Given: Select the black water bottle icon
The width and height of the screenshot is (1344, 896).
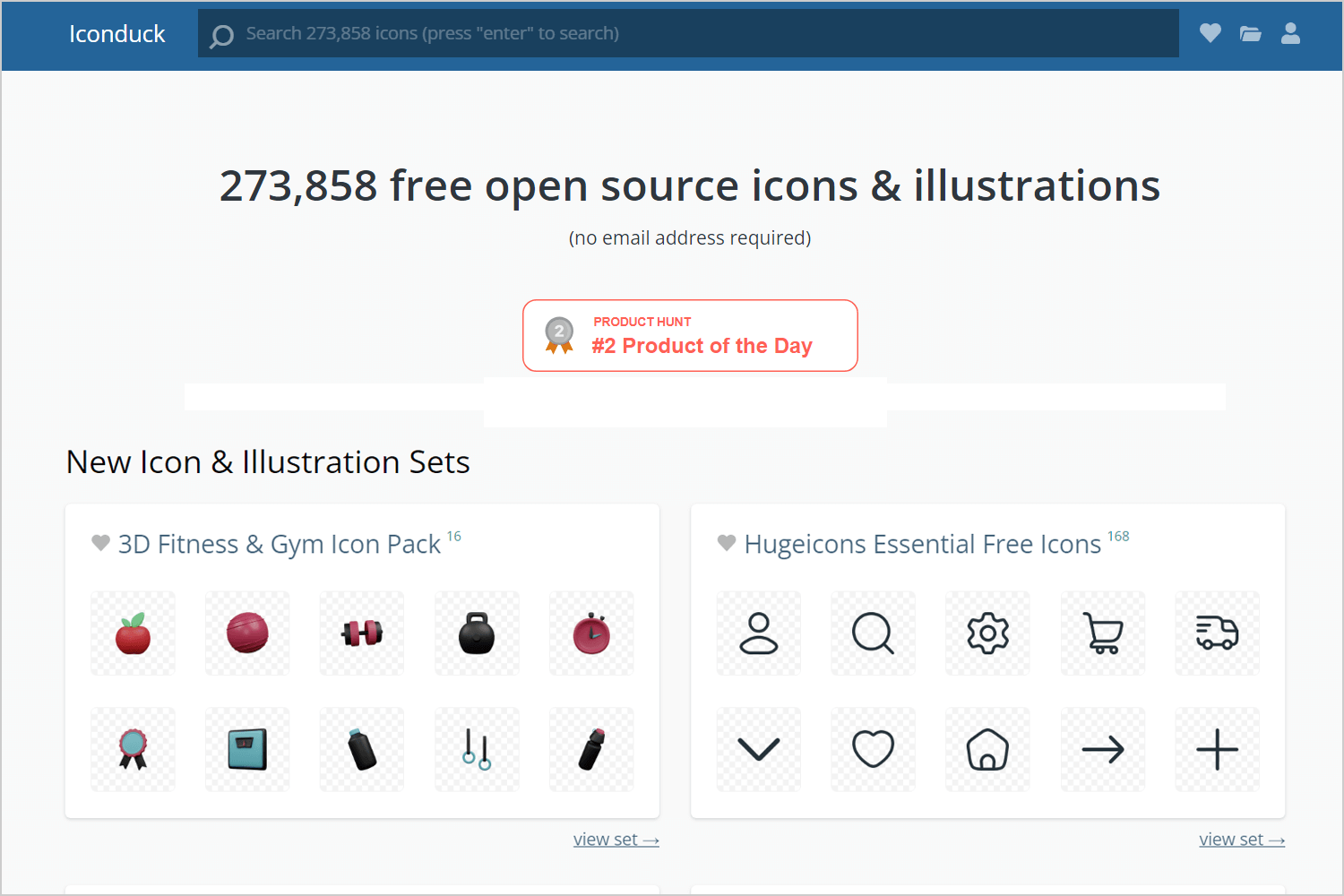Looking at the screenshot, I should (x=591, y=749).
